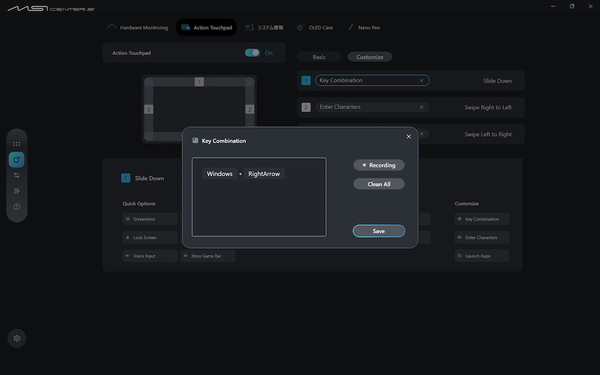Viewport: 600px width, 375px height.
Task: Open the fan icon in sidebar
Action: 16,191
